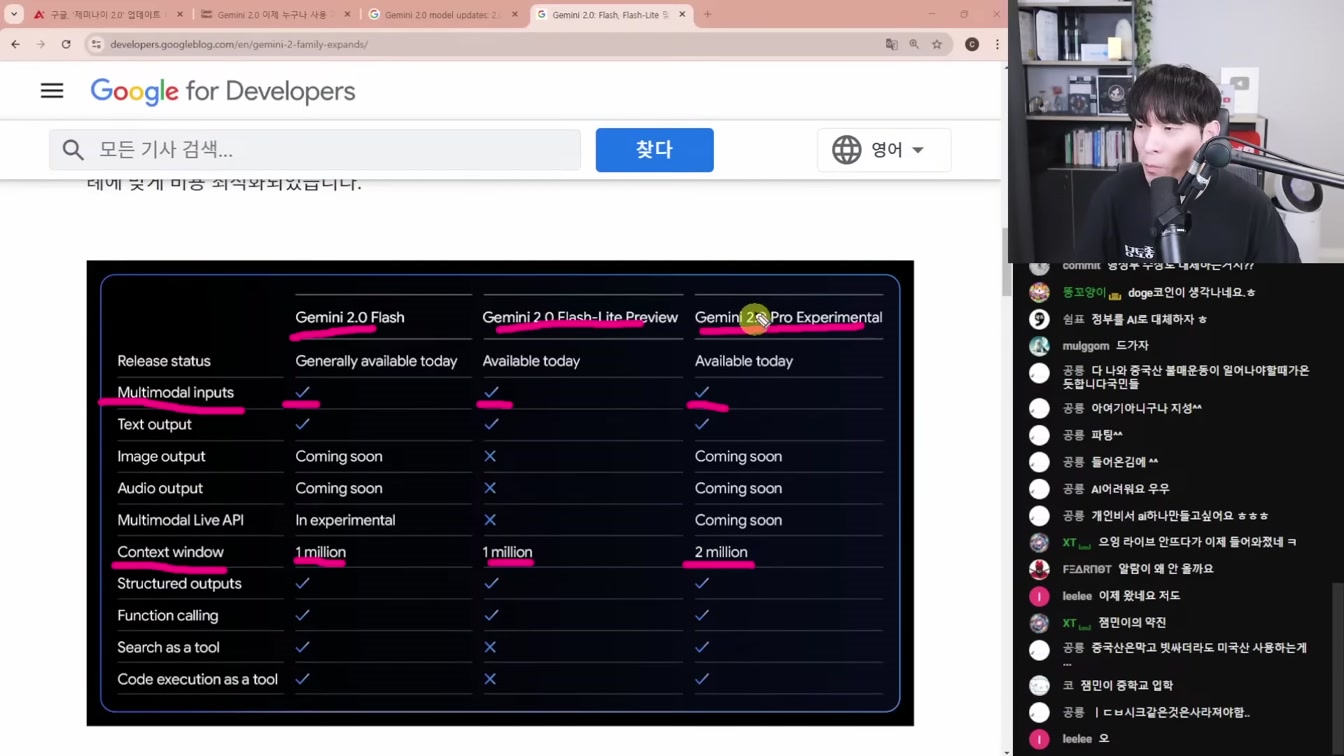Close the '구글, 제미나이 2.0 업데이트' tab
1344x756 pixels.
pos(180,15)
